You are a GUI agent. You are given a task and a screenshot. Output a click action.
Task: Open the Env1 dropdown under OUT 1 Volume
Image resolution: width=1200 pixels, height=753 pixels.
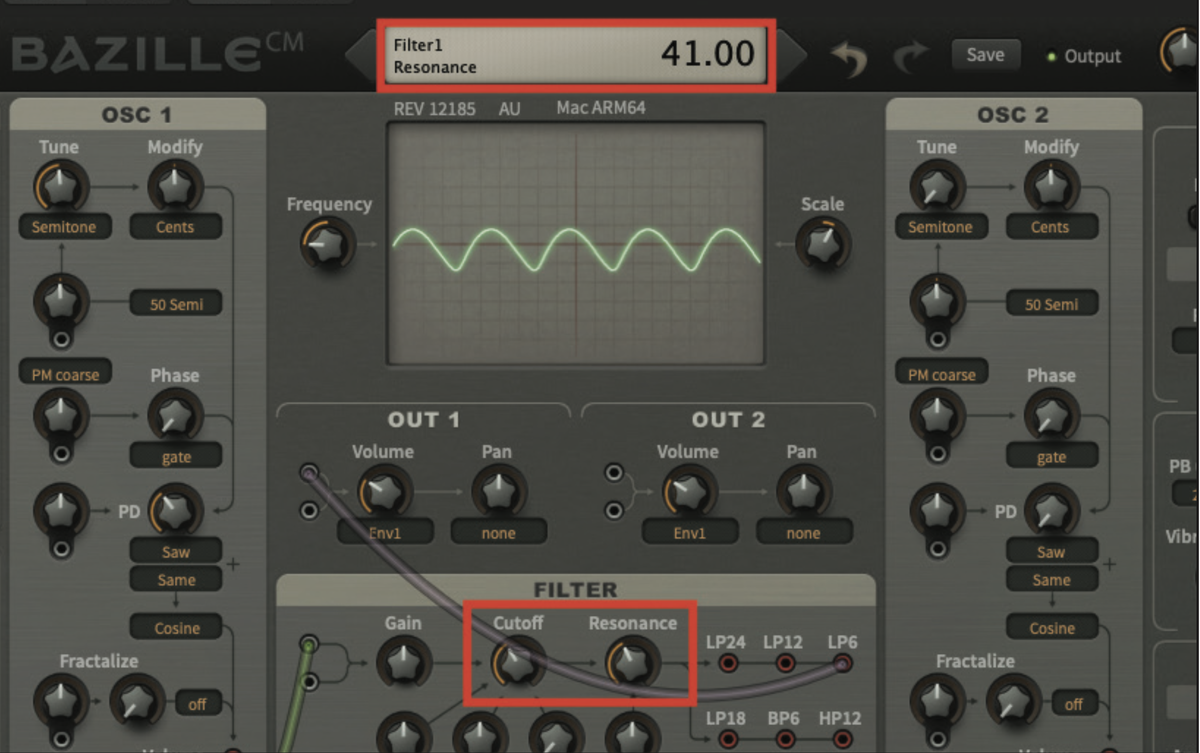pos(385,532)
